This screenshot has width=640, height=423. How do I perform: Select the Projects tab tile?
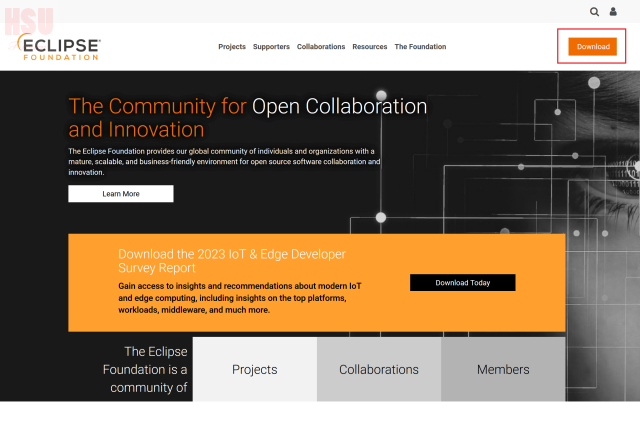click(x=255, y=369)
